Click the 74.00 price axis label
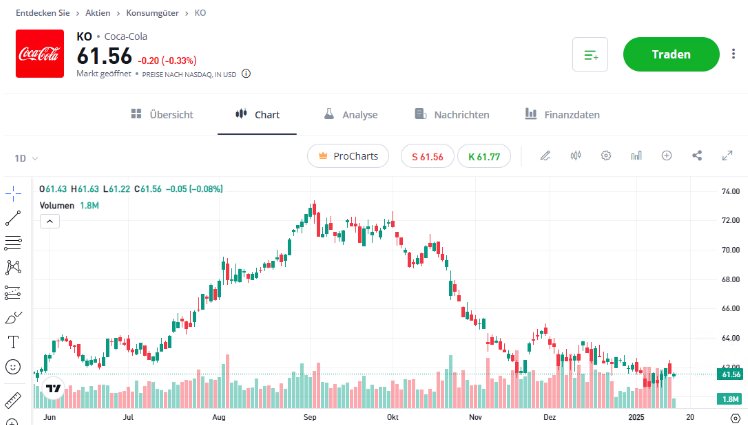This screenshot has height=425, width=748. pyautogui.click(x=730, y=191)
